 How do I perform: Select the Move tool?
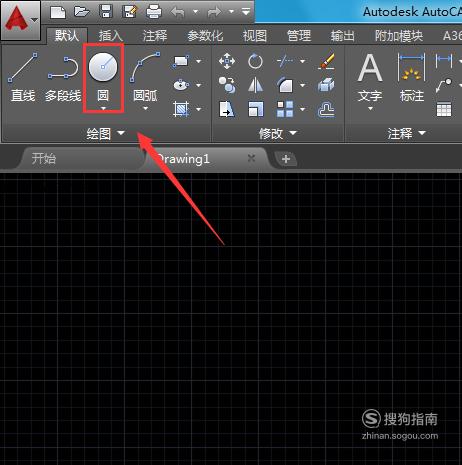[x=227, y=61]
